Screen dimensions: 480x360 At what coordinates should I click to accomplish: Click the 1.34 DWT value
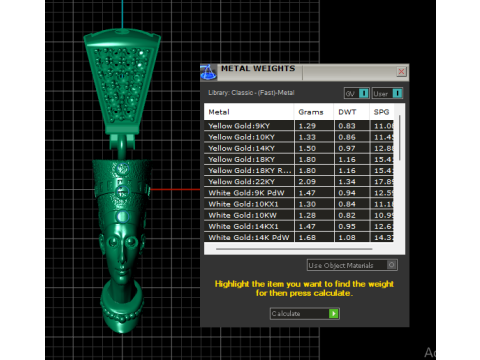click(x=347, y=182)
